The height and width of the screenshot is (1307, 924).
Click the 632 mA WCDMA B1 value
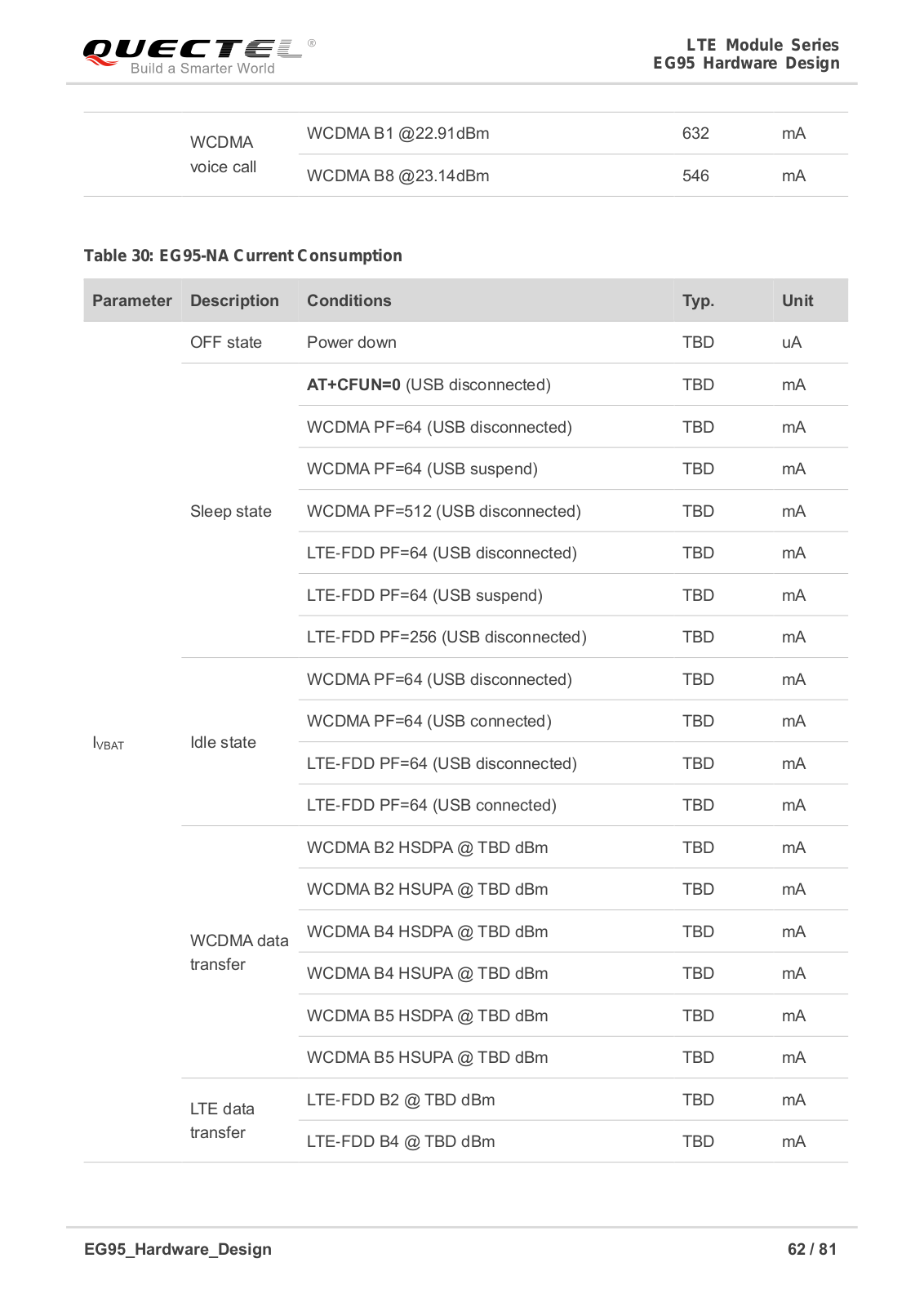pyautogui.click(x=695, y=133)
